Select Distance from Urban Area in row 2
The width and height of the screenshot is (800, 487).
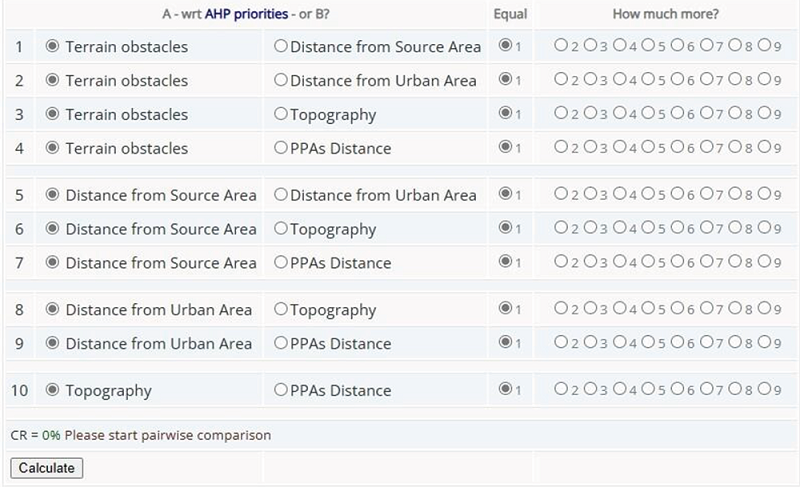(281, 81)
